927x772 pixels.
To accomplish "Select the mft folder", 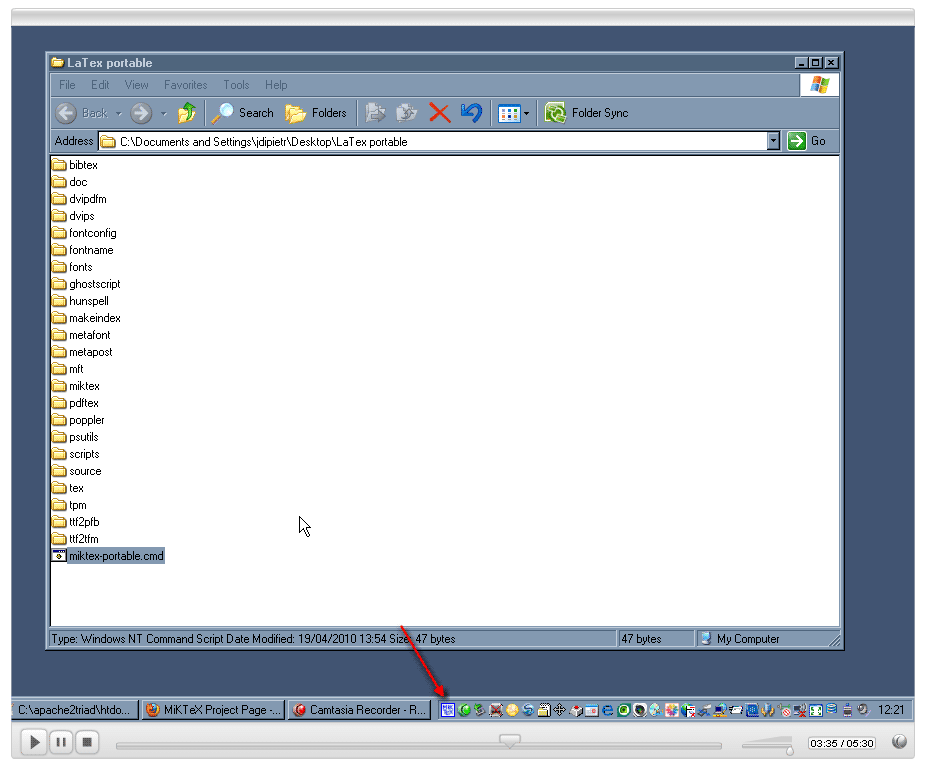I will click(x=68, y=369).
